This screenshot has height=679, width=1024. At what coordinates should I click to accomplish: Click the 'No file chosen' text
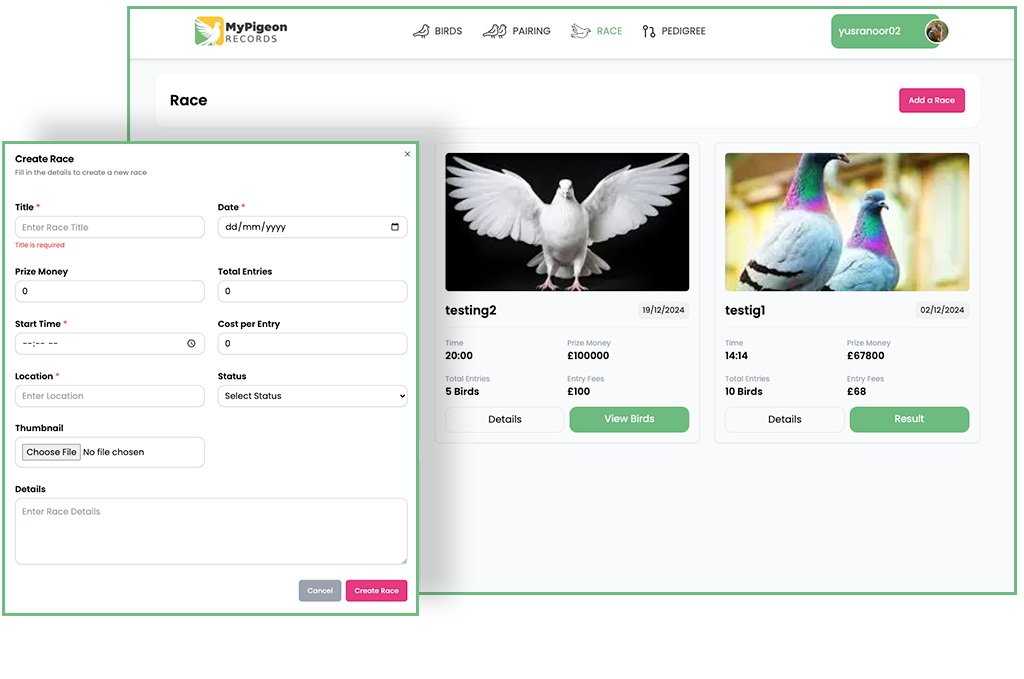point(114,452)
